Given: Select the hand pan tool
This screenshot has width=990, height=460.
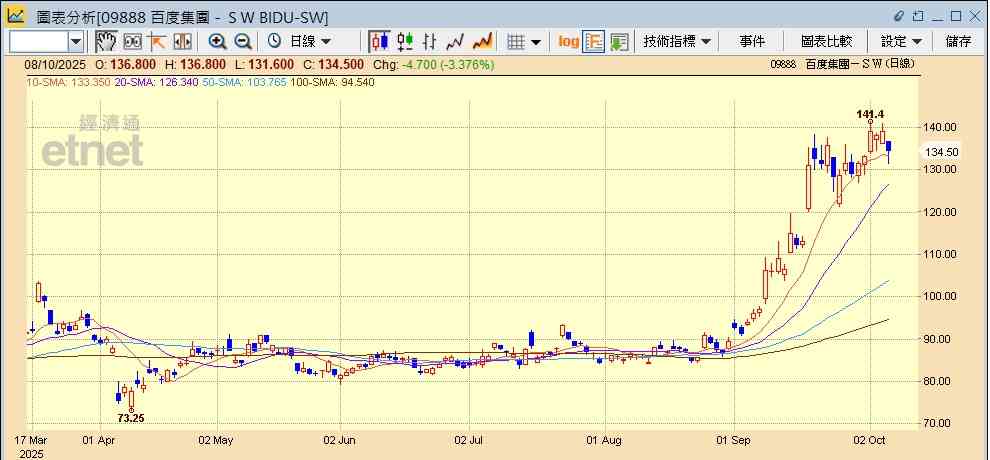Looking at the screenshot, I should pos(105,41).
